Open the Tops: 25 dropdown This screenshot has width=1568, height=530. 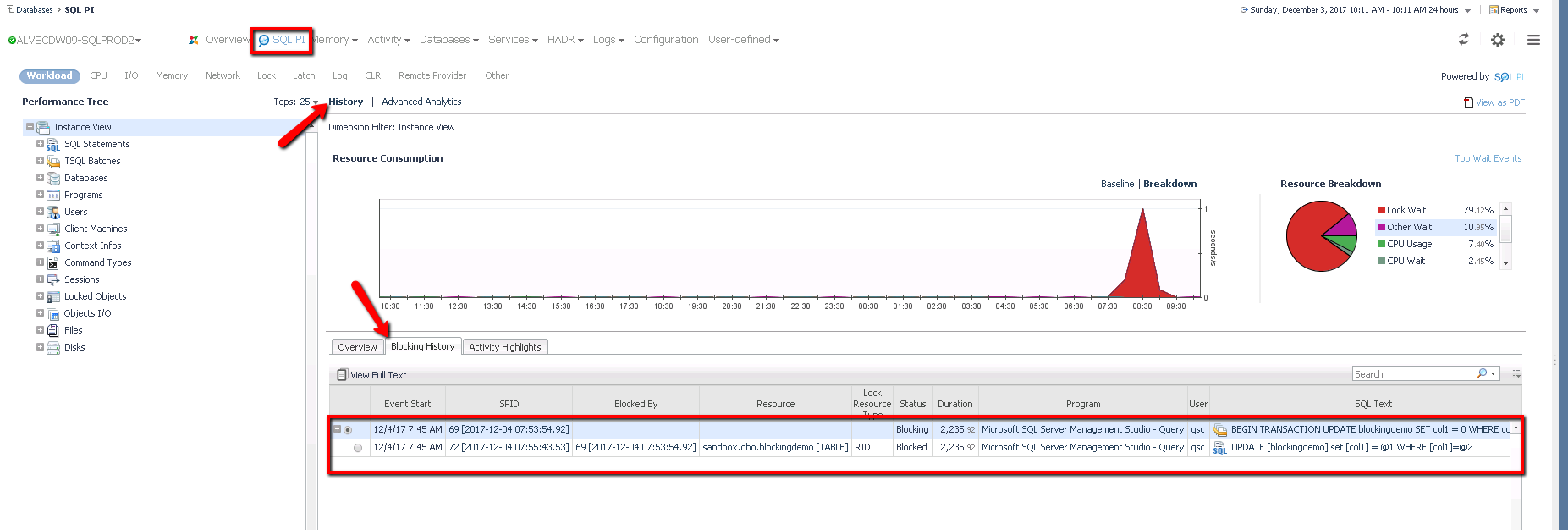pos(296,102)
